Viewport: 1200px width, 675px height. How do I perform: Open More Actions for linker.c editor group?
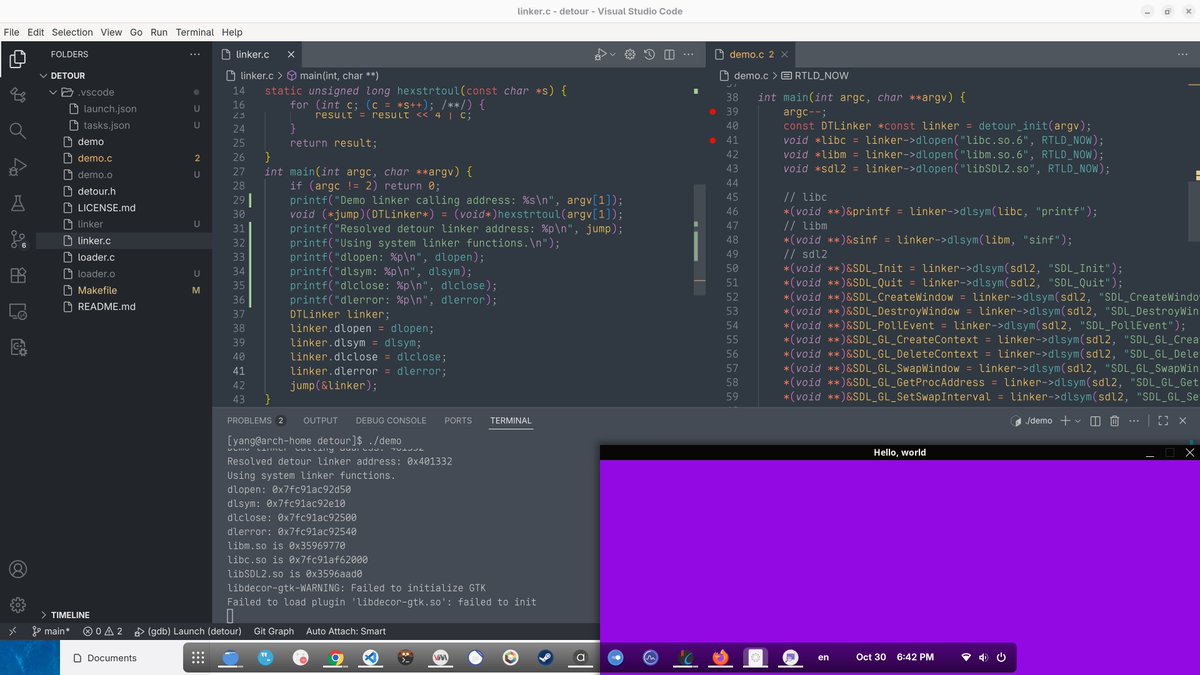pos(689,55)
